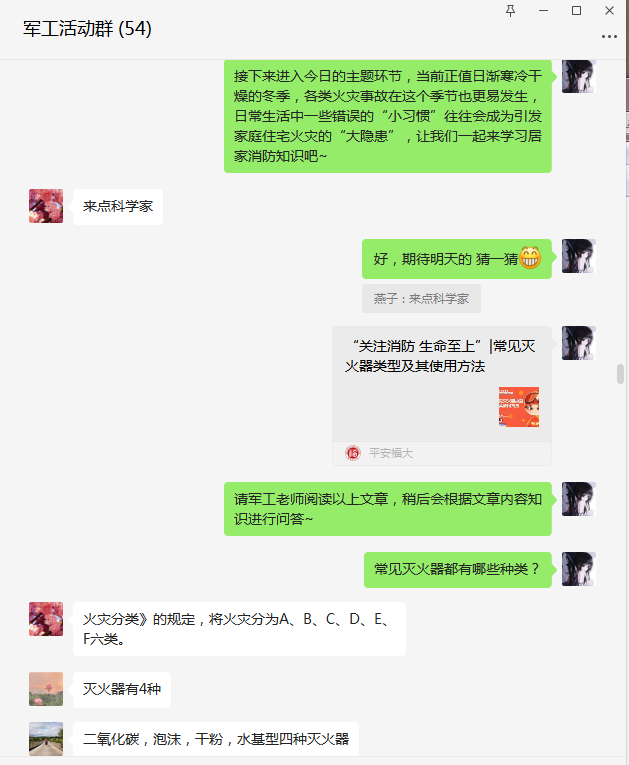This screenshot has height=765, width=629.
Task: Select the message 常见灭火器都有哪些种类？
Action: point(458,569)
